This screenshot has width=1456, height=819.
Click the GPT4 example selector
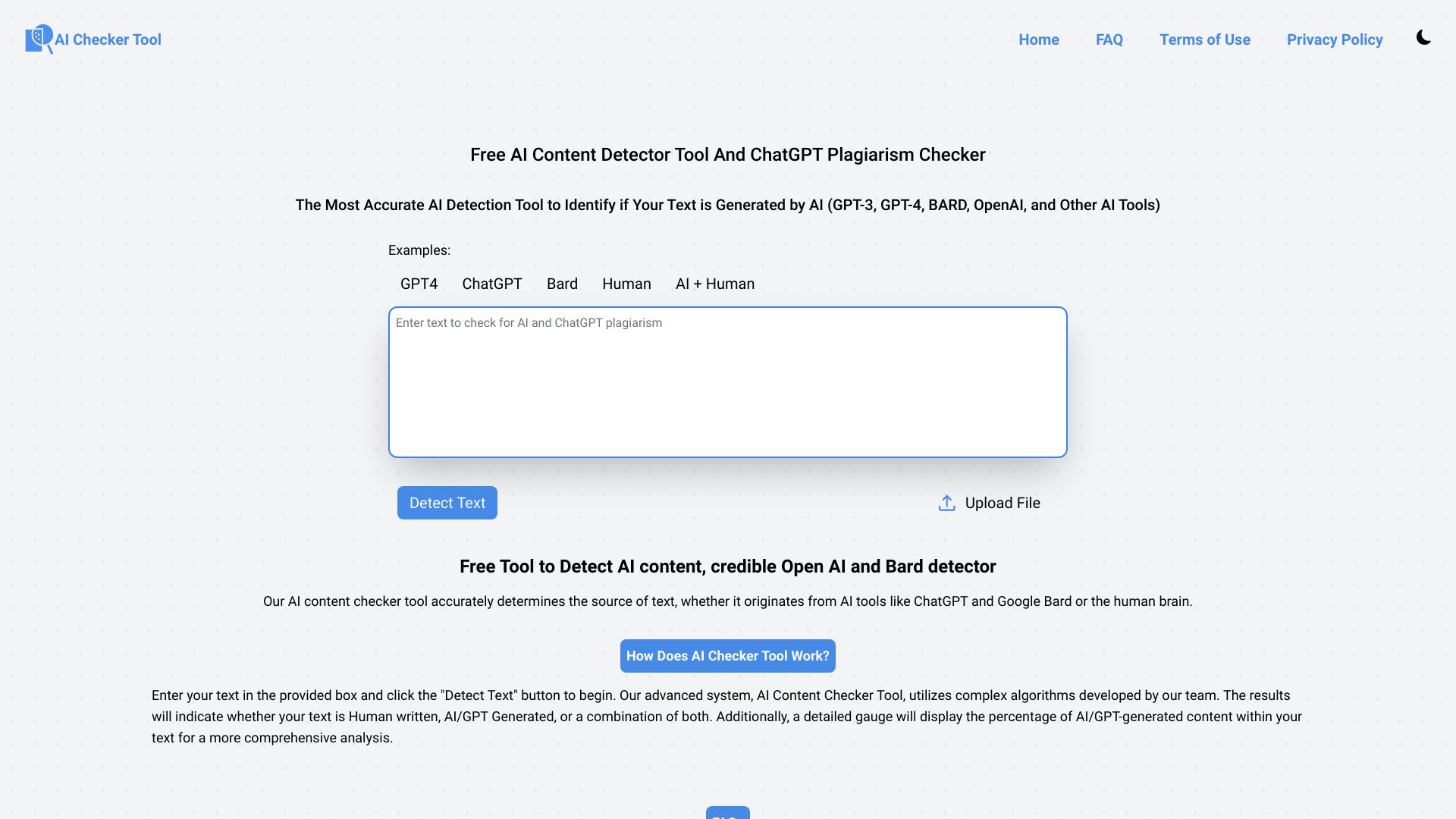419,284
